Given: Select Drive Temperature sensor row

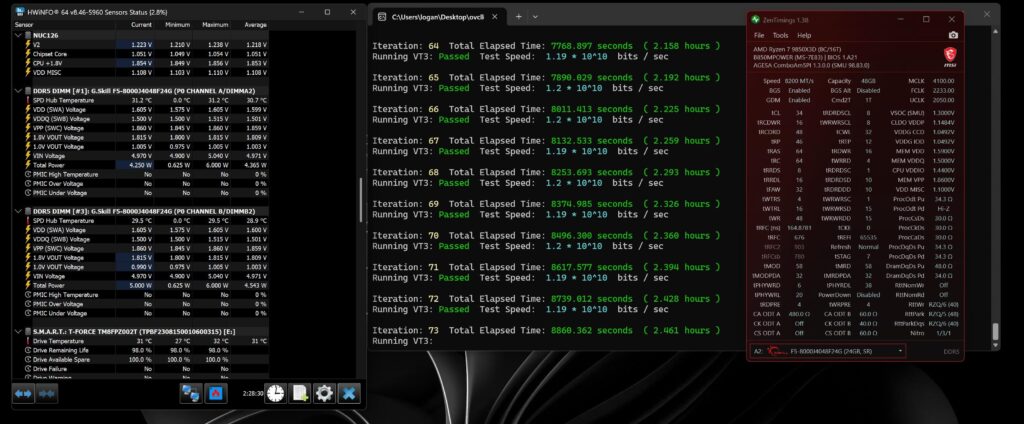Looking at the screenshot, I should [140, 341].
